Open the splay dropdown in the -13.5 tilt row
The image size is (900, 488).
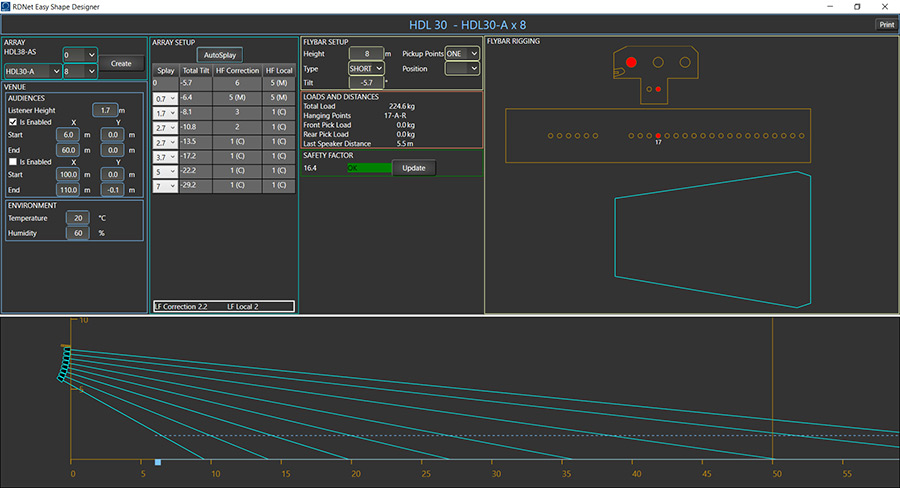pyautogui.click(x=165, y=142)
